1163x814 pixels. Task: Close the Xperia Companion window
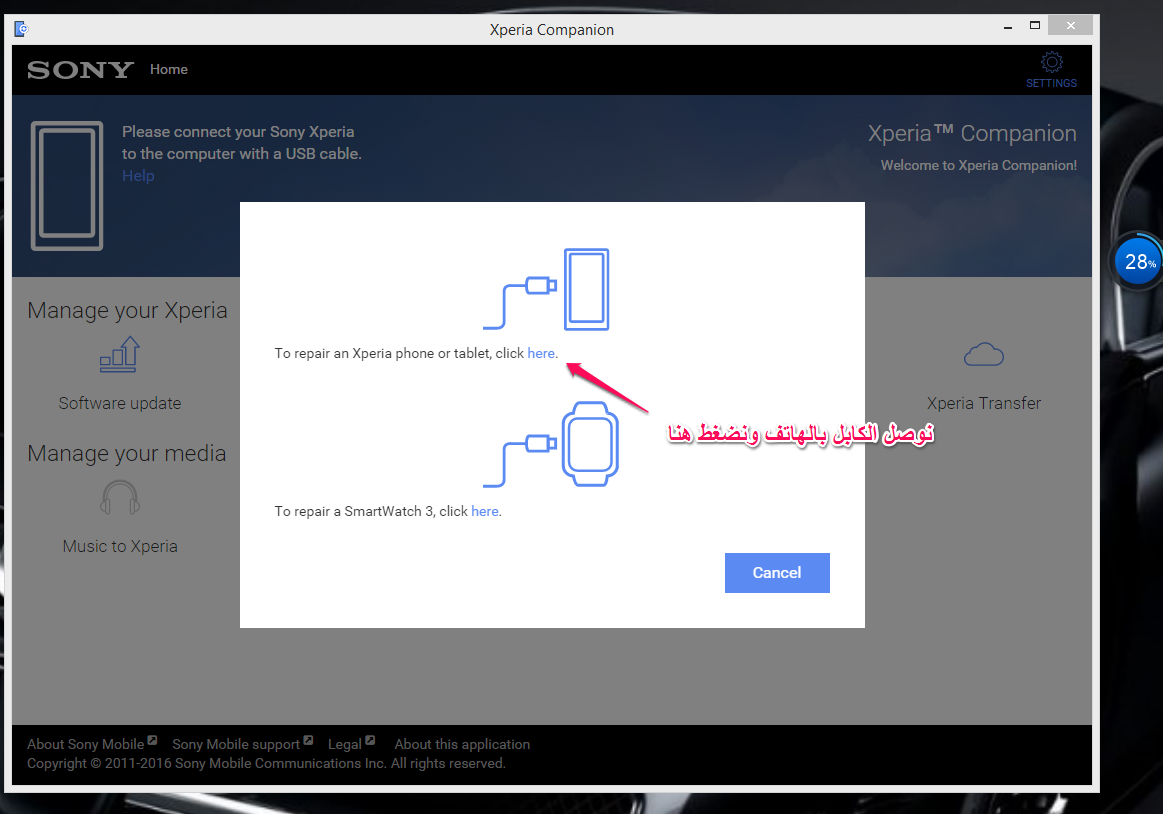pyautogui.click(x=1070, y=26)
